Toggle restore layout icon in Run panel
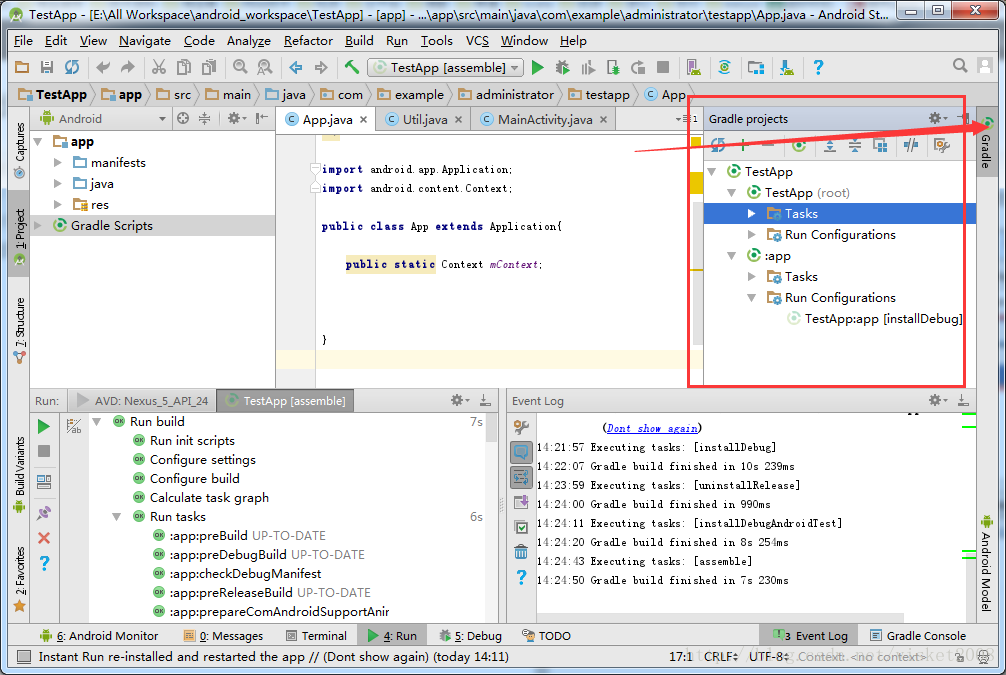The height and width of the screenshot is (675, 1006). coord(44,482)
